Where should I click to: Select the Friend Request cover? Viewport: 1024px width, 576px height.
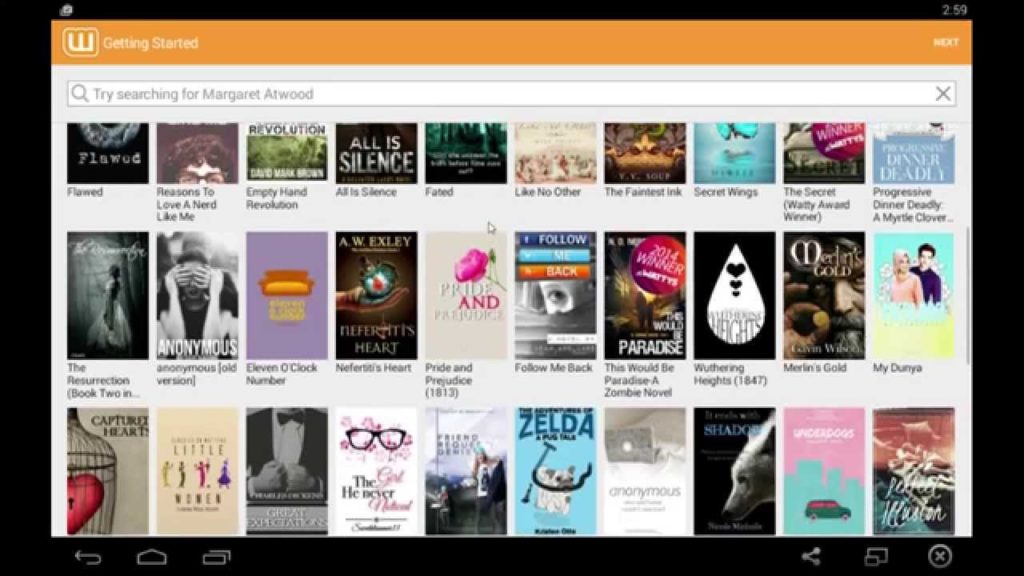pos(466,472)
